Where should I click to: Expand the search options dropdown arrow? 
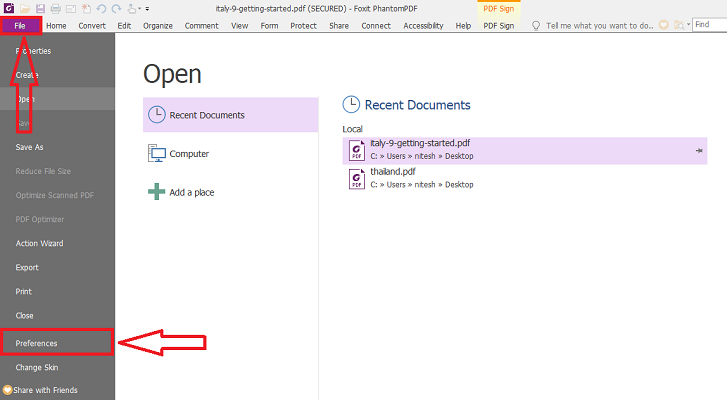point(689,25)
